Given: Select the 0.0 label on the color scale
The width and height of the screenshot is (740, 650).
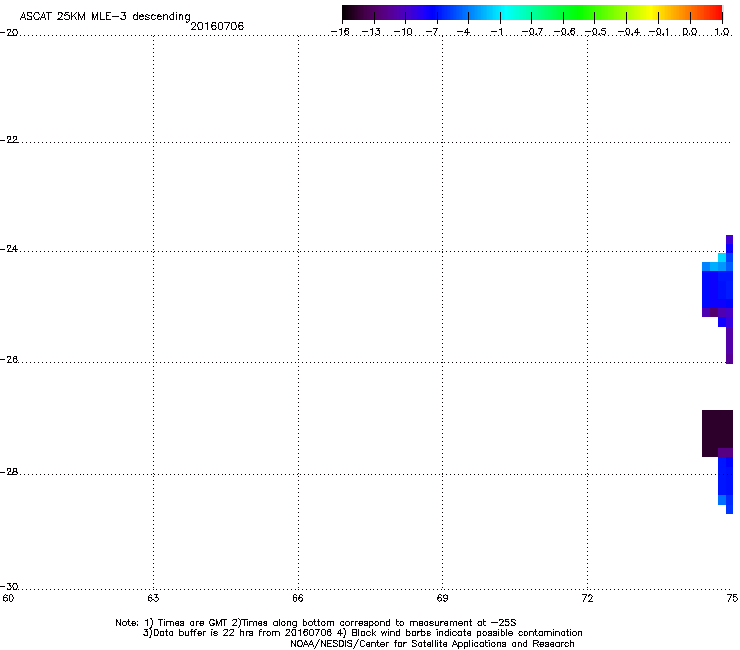Looking at the screenshot, I should [690, 32].
